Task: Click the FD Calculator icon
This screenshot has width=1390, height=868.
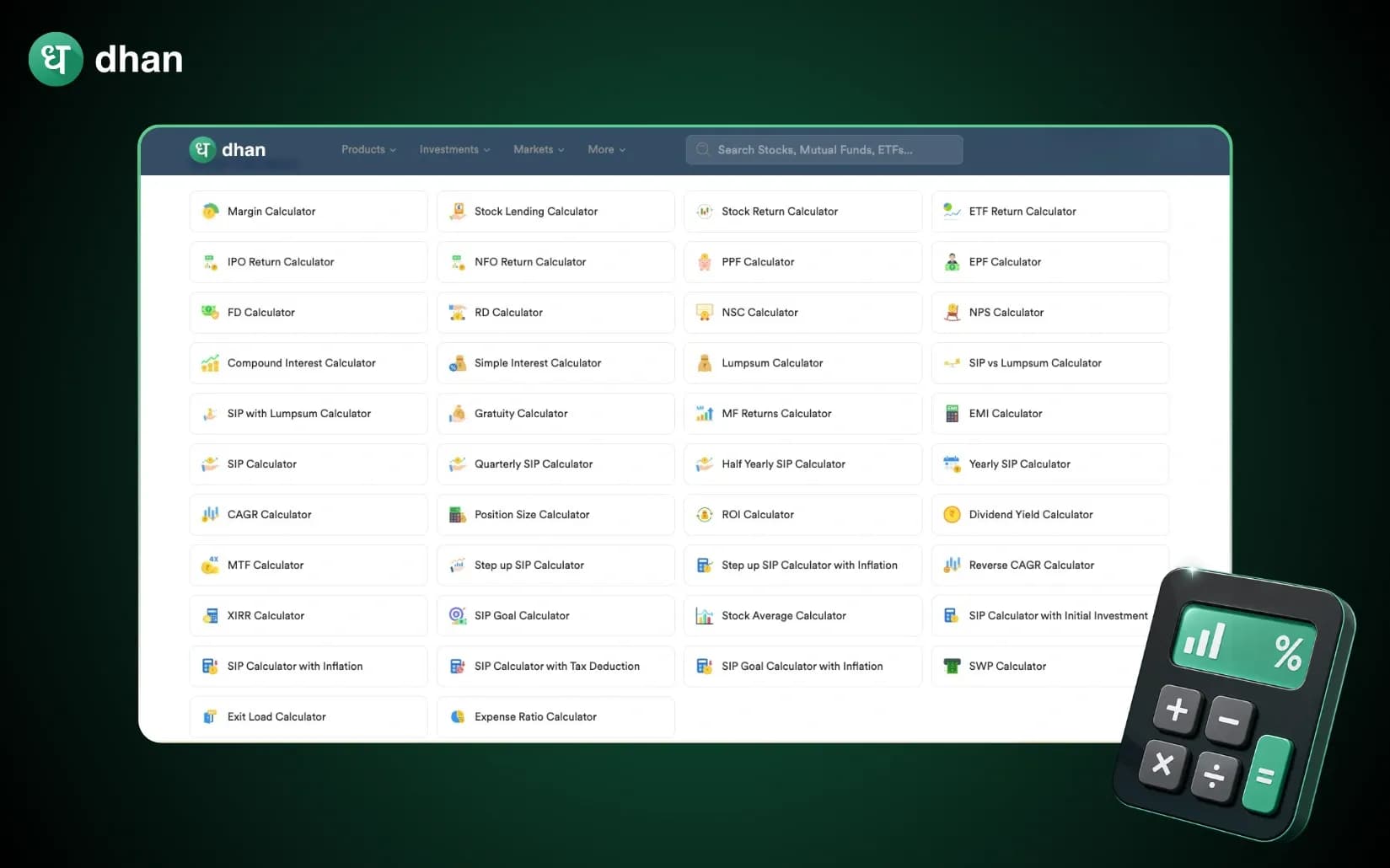Action: click(210, 313)
